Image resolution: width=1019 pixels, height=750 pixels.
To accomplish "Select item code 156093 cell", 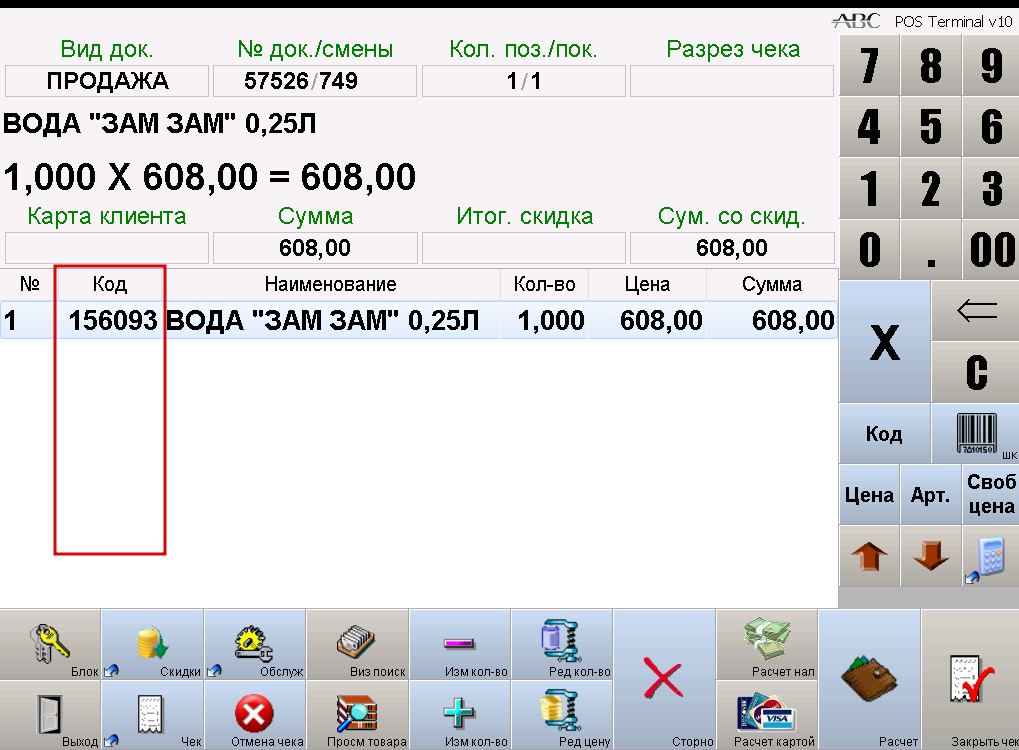I will point(109,320).
